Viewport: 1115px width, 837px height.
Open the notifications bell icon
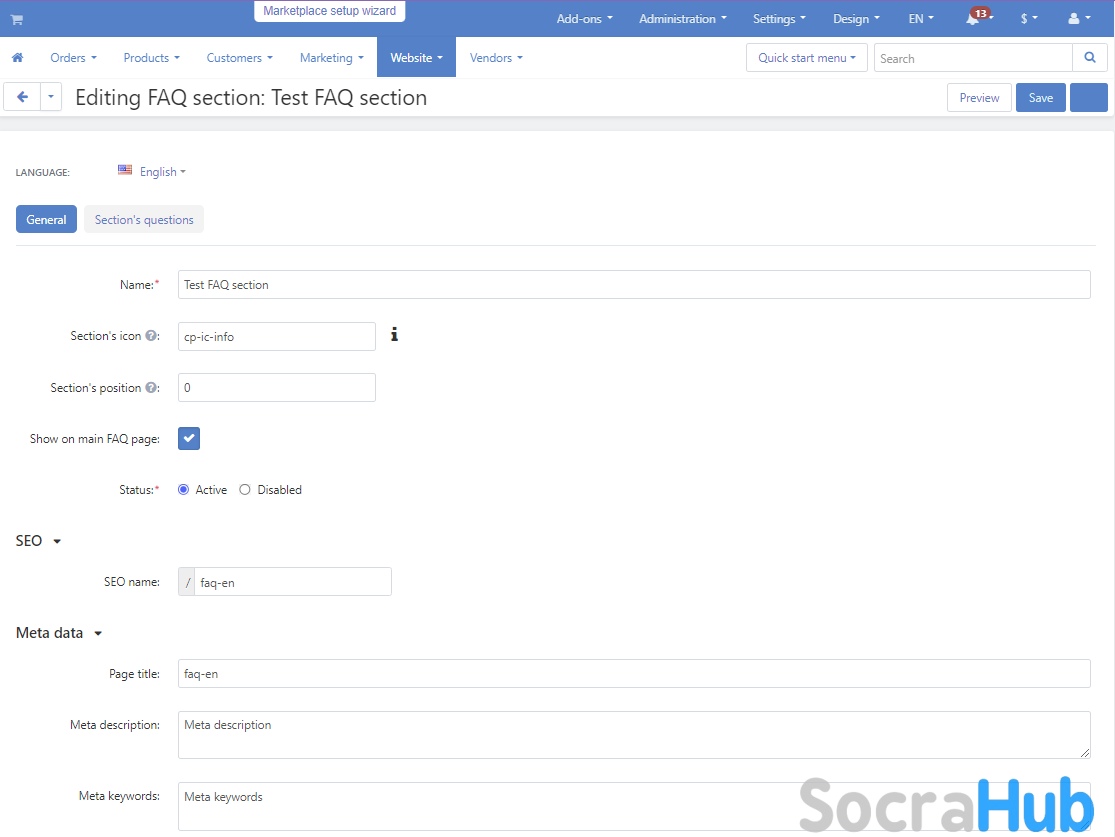pyautogui.click(x=973, y=19)
